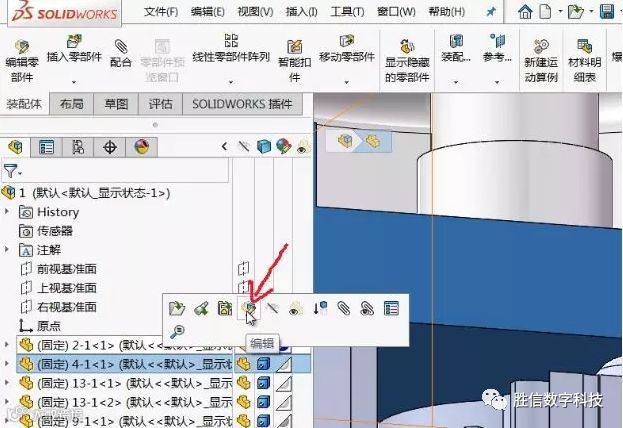Image resolution: width=623 pixels, height=428 pixels.
Task: Click the Edit Component ribbon button
Action: 22,61
